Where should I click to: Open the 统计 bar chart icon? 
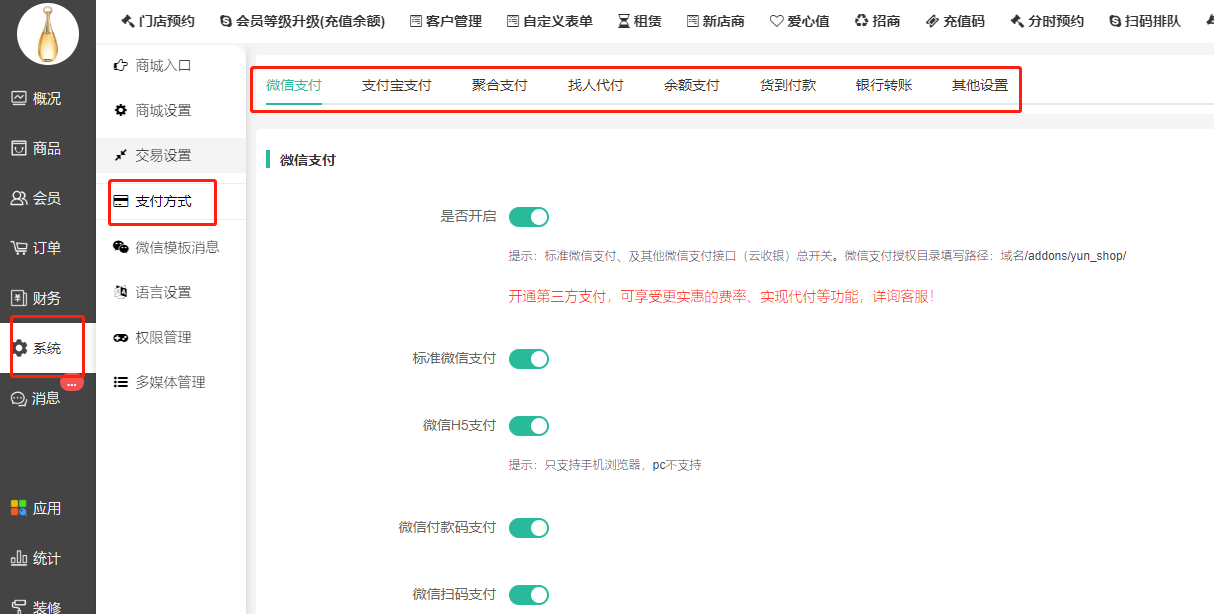(19, 558)
